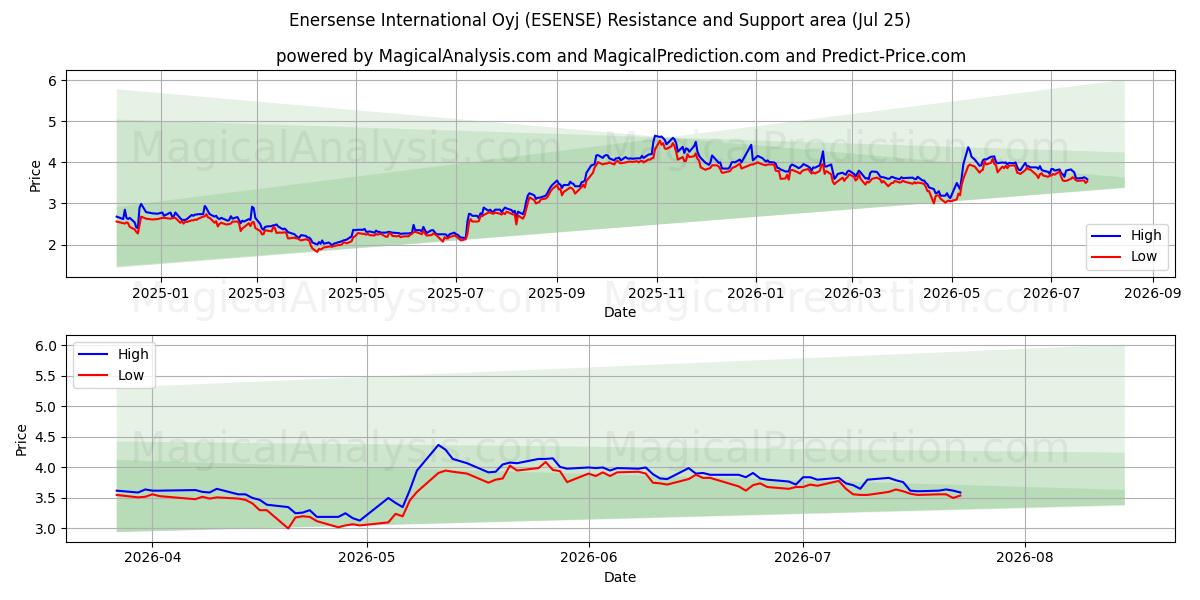Click 'Low' in the bottom chart legend
Screen dimensions: 1200x600
pyautogui.click(x=132, y=375)
